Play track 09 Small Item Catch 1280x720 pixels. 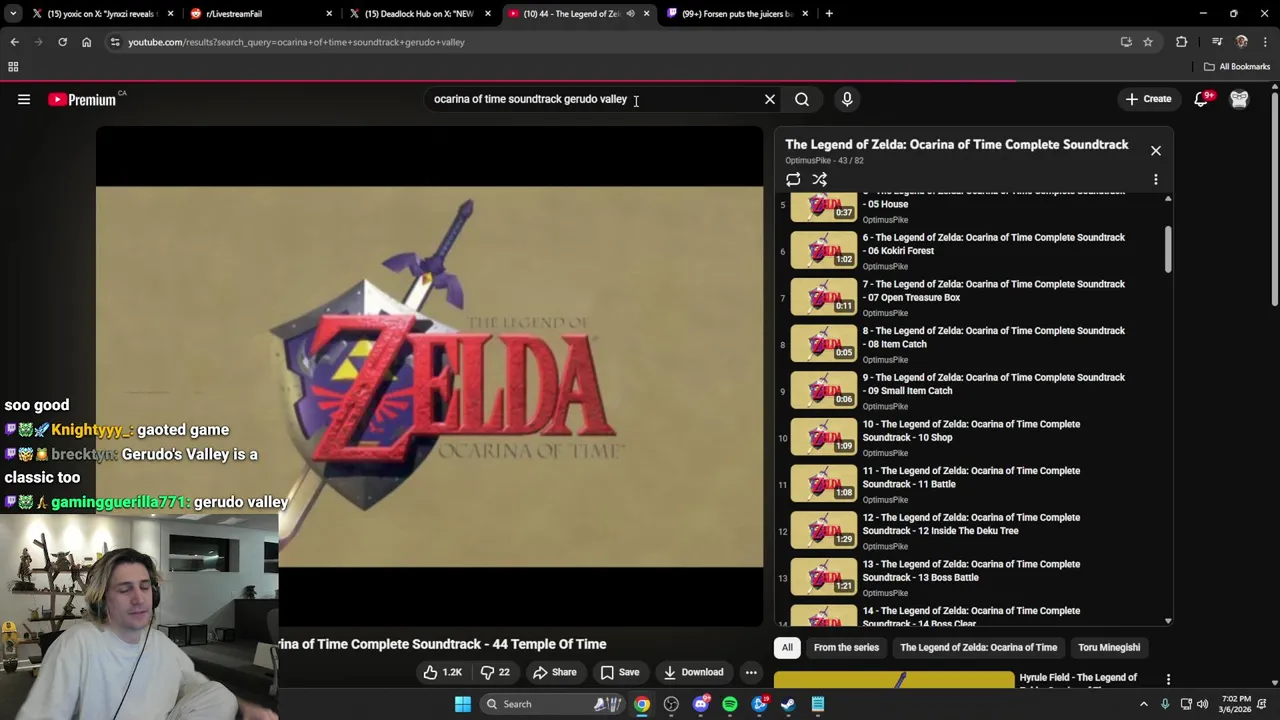[970, 390]
